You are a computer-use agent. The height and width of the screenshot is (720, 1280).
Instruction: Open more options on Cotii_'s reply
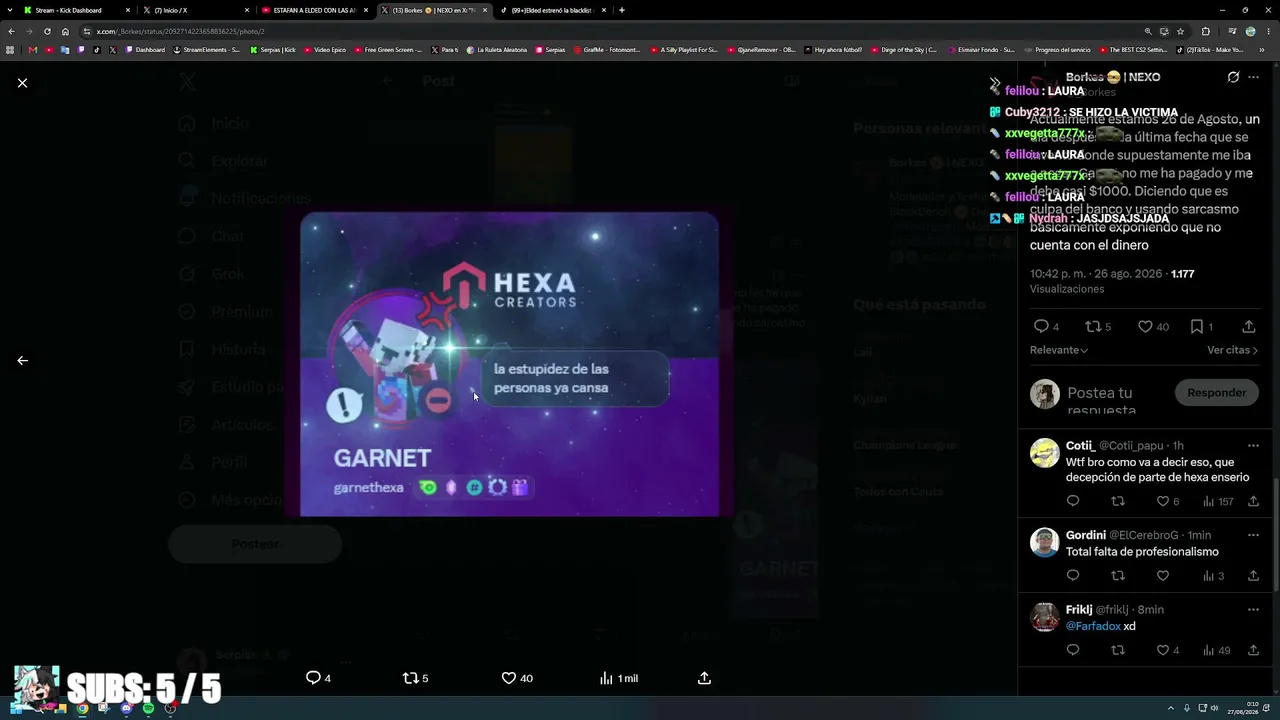[1253, 445]
